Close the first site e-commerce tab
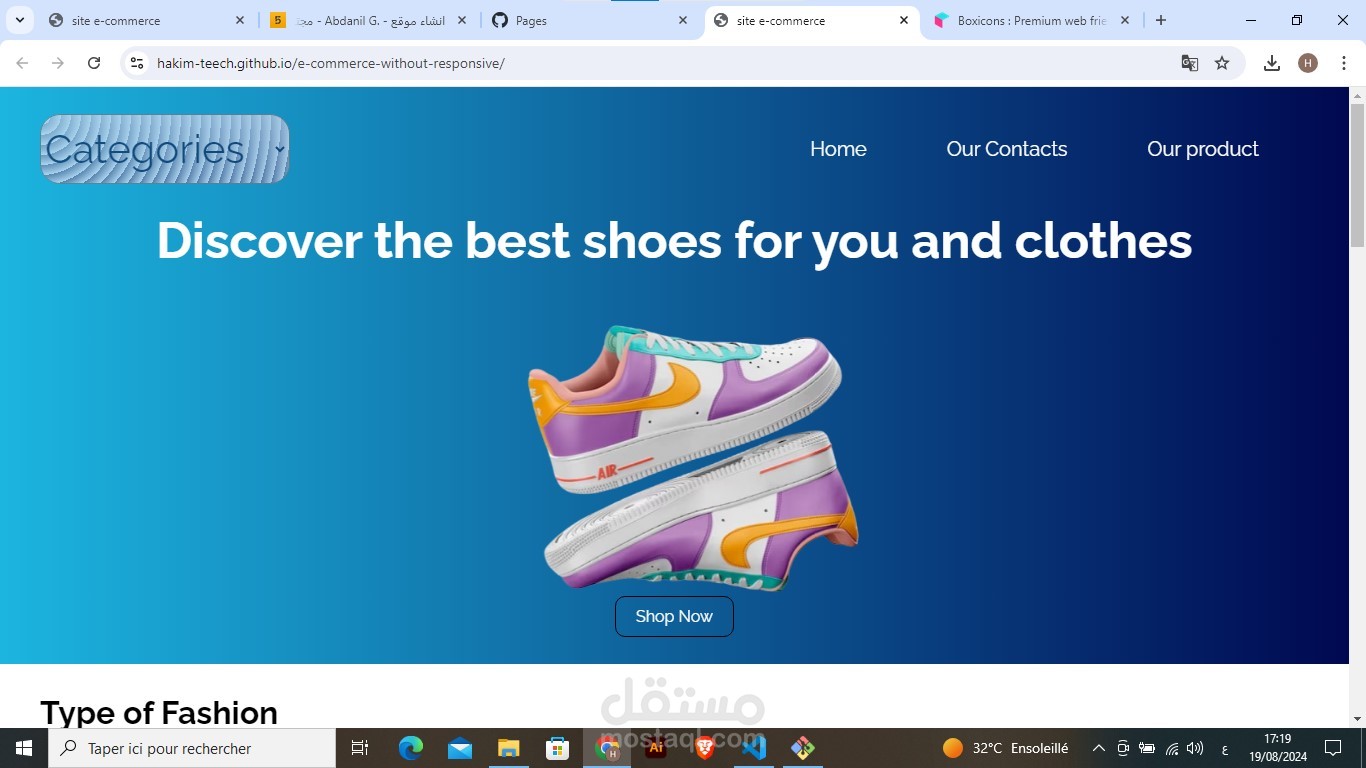 (x=240, y=20)
